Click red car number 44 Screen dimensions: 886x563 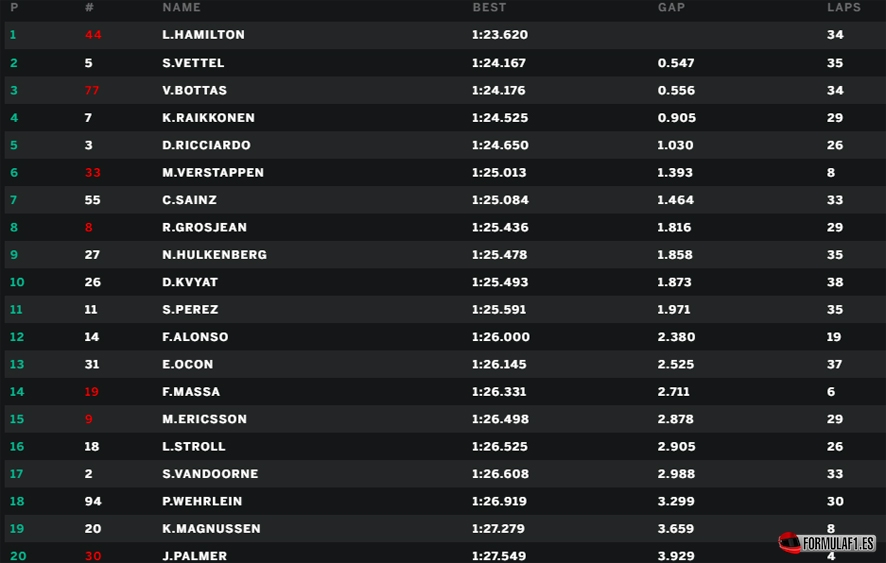[93, 34]
